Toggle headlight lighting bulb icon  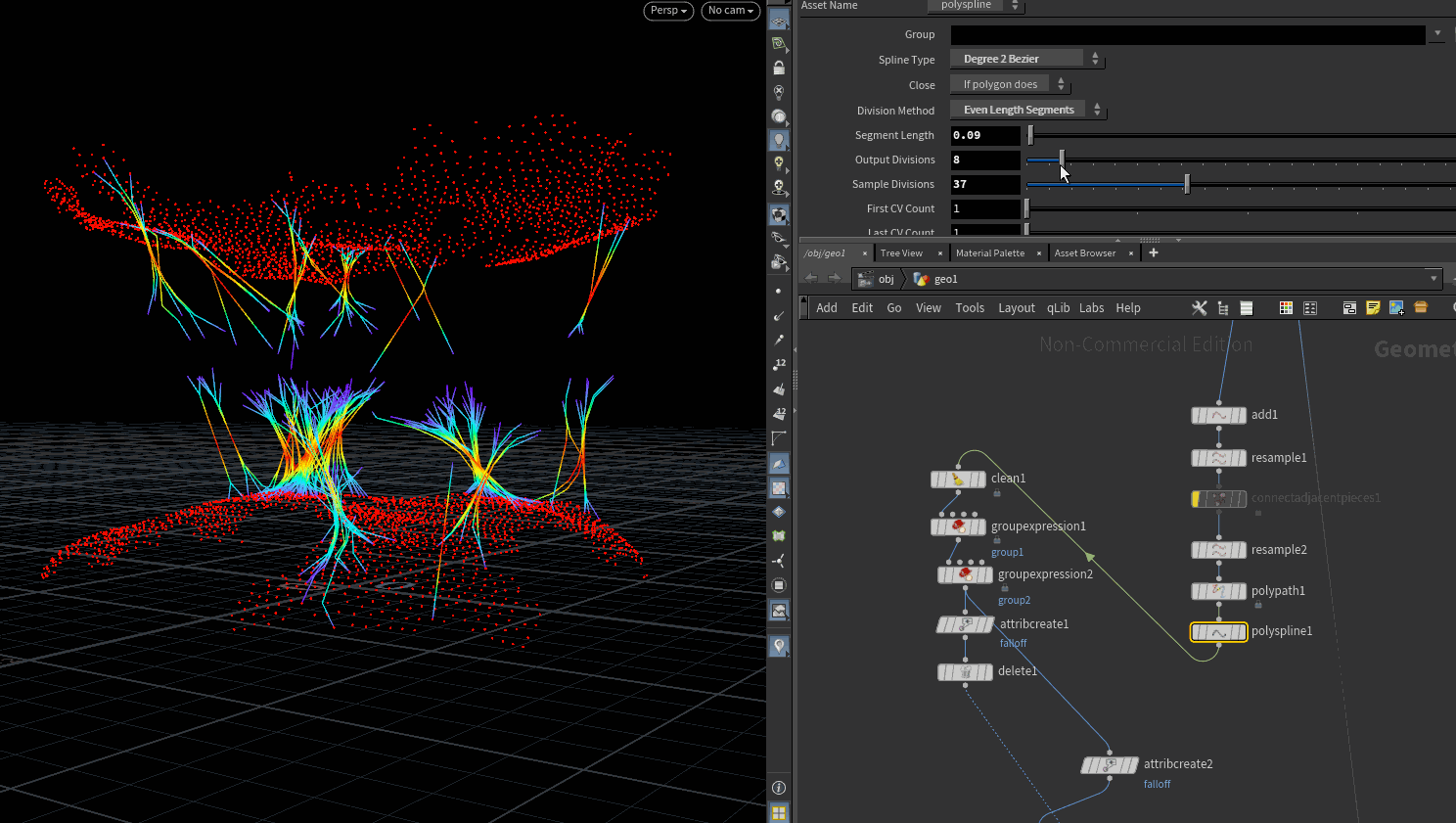pyautogui.click(x=779, y=140)
